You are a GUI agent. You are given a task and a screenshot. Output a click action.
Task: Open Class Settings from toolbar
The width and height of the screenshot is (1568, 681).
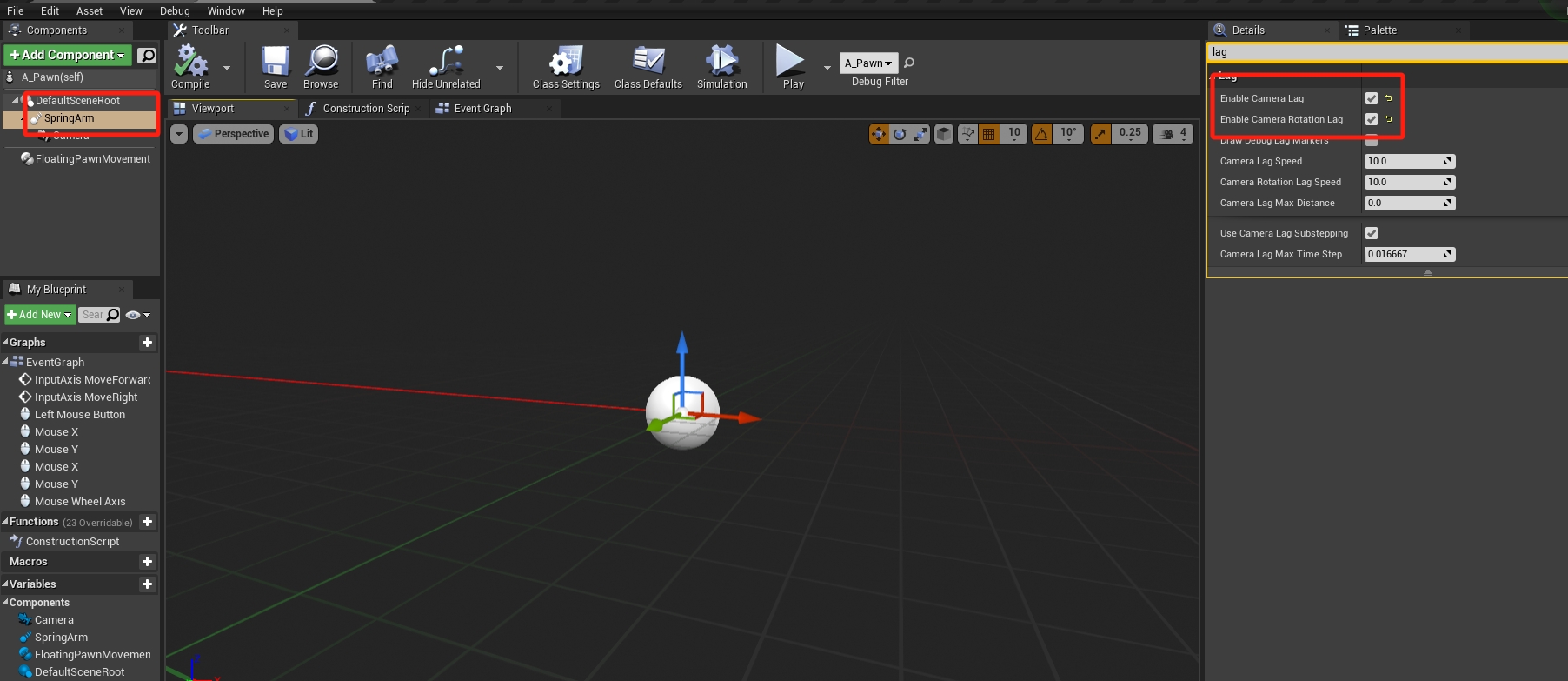[566, 63]
